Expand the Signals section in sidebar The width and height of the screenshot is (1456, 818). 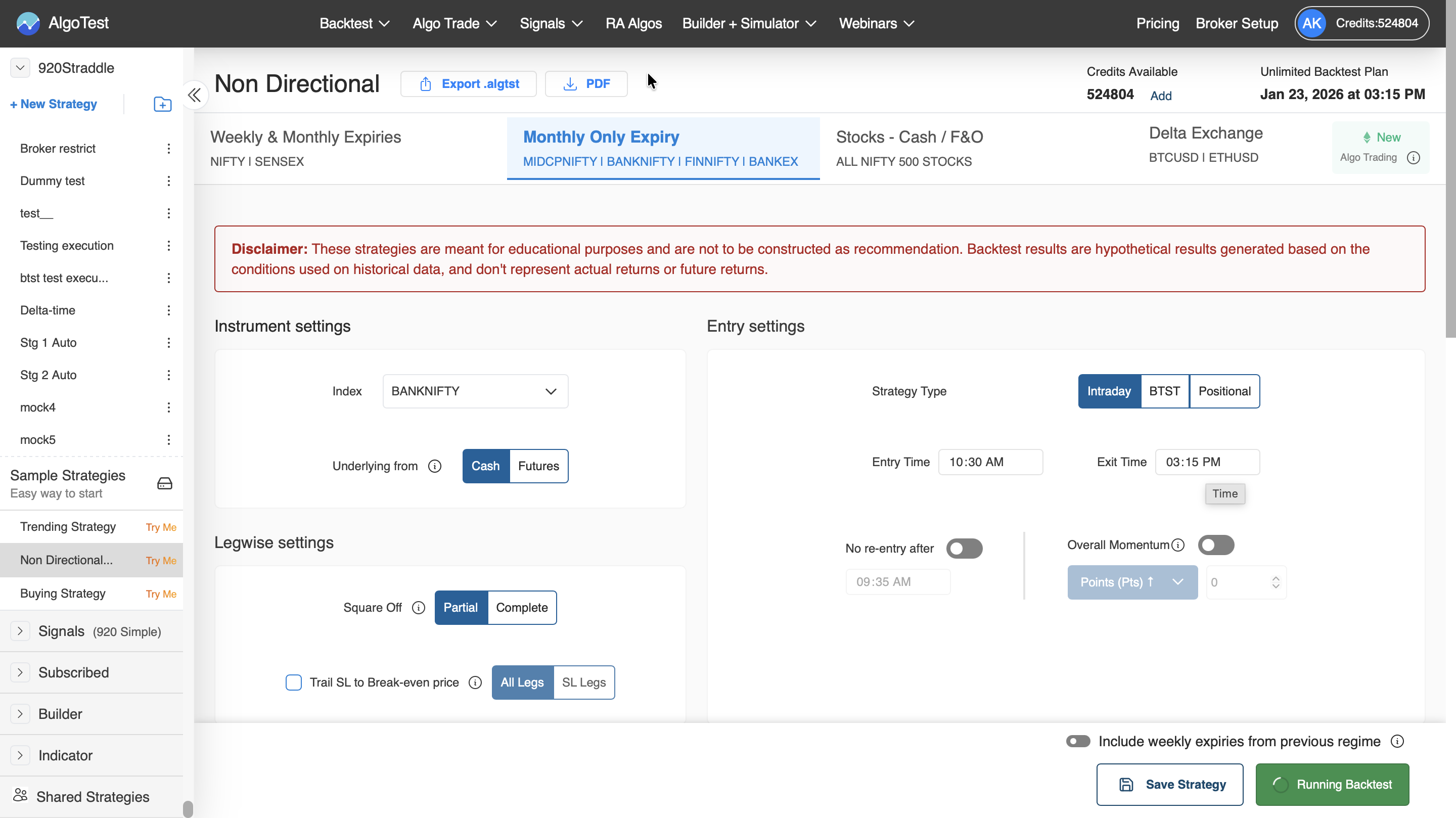[x=20, y=631]
